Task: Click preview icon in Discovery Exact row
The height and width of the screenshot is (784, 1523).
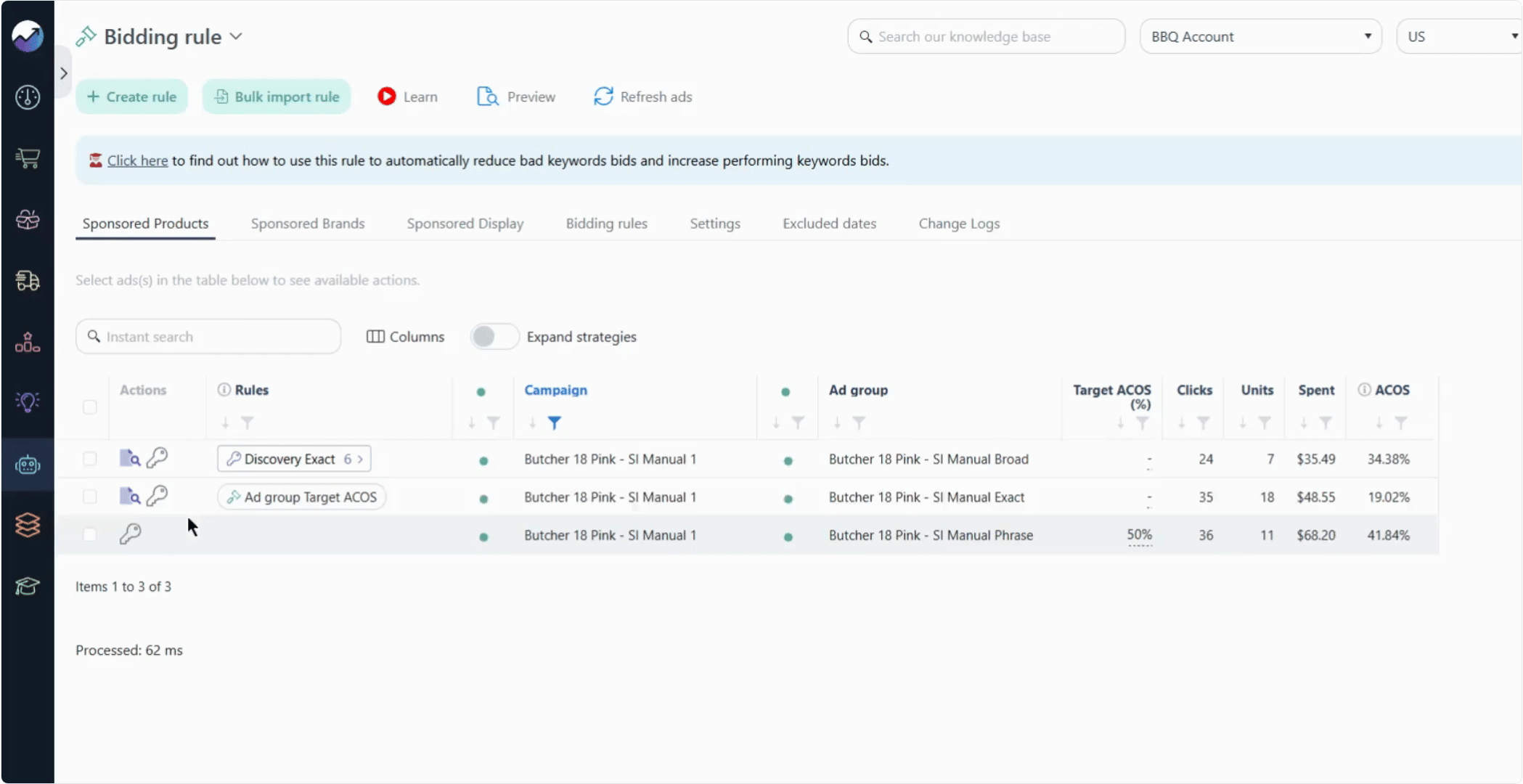Action: [130, 458]
